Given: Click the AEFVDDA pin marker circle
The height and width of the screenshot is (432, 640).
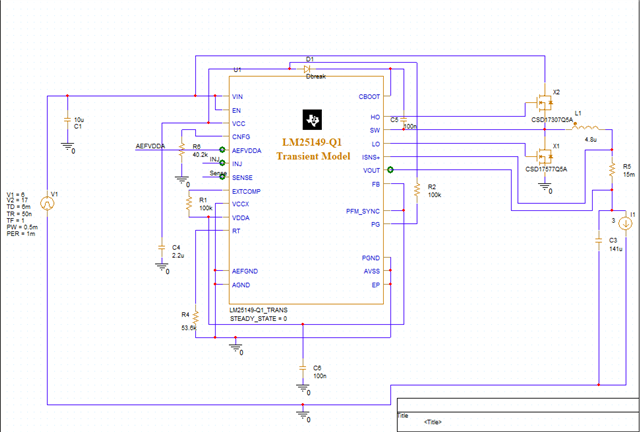Looking at the screenshot, I should [222, 150].
